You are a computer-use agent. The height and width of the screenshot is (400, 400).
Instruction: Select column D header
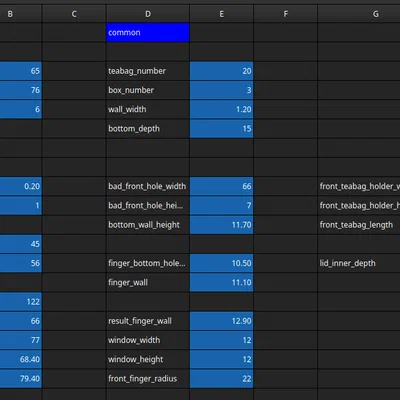pyautogui.click(x=148, y=14)
